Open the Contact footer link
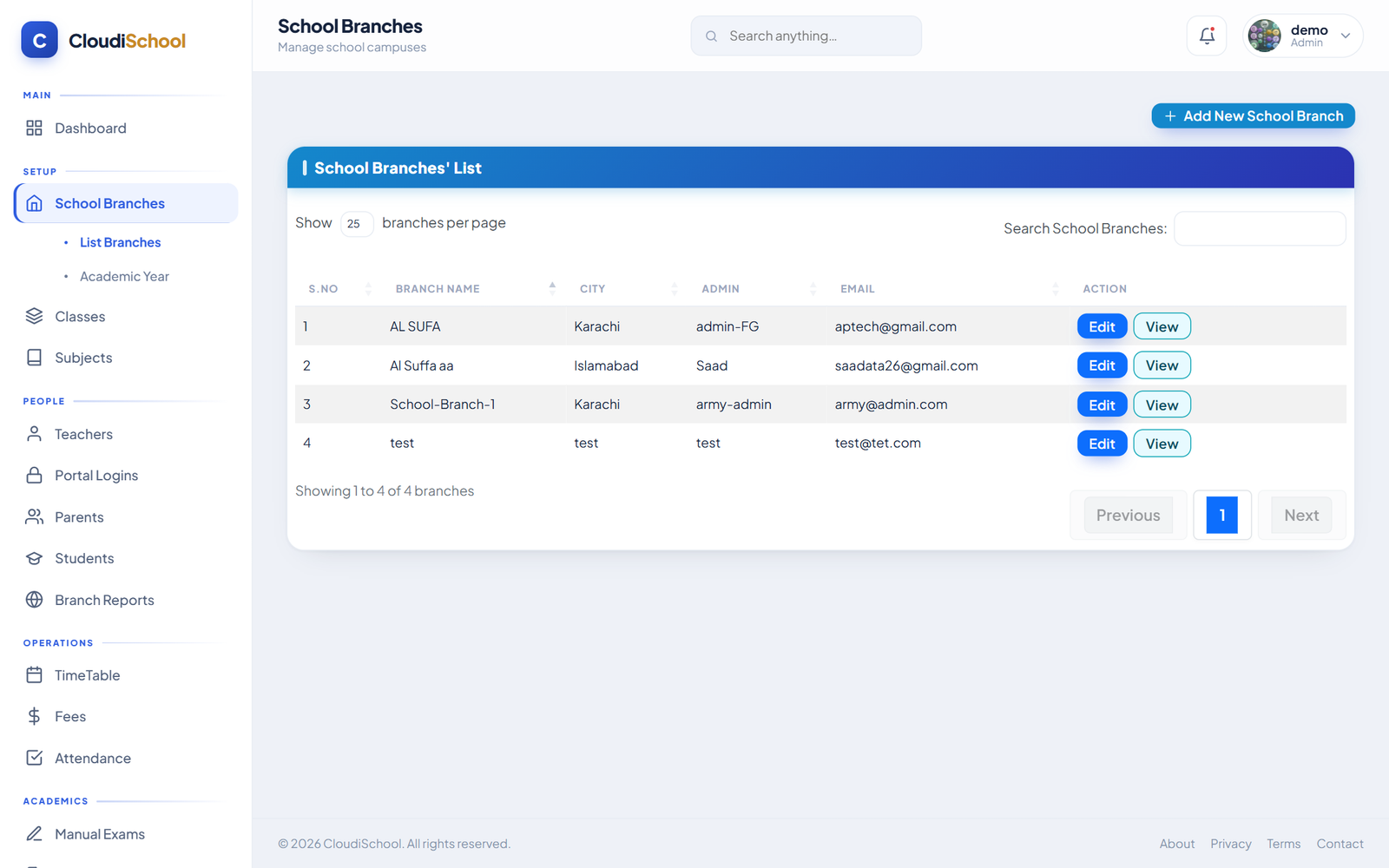The height and width of the screenshot is (868, 1389). tap(1340, 844)
